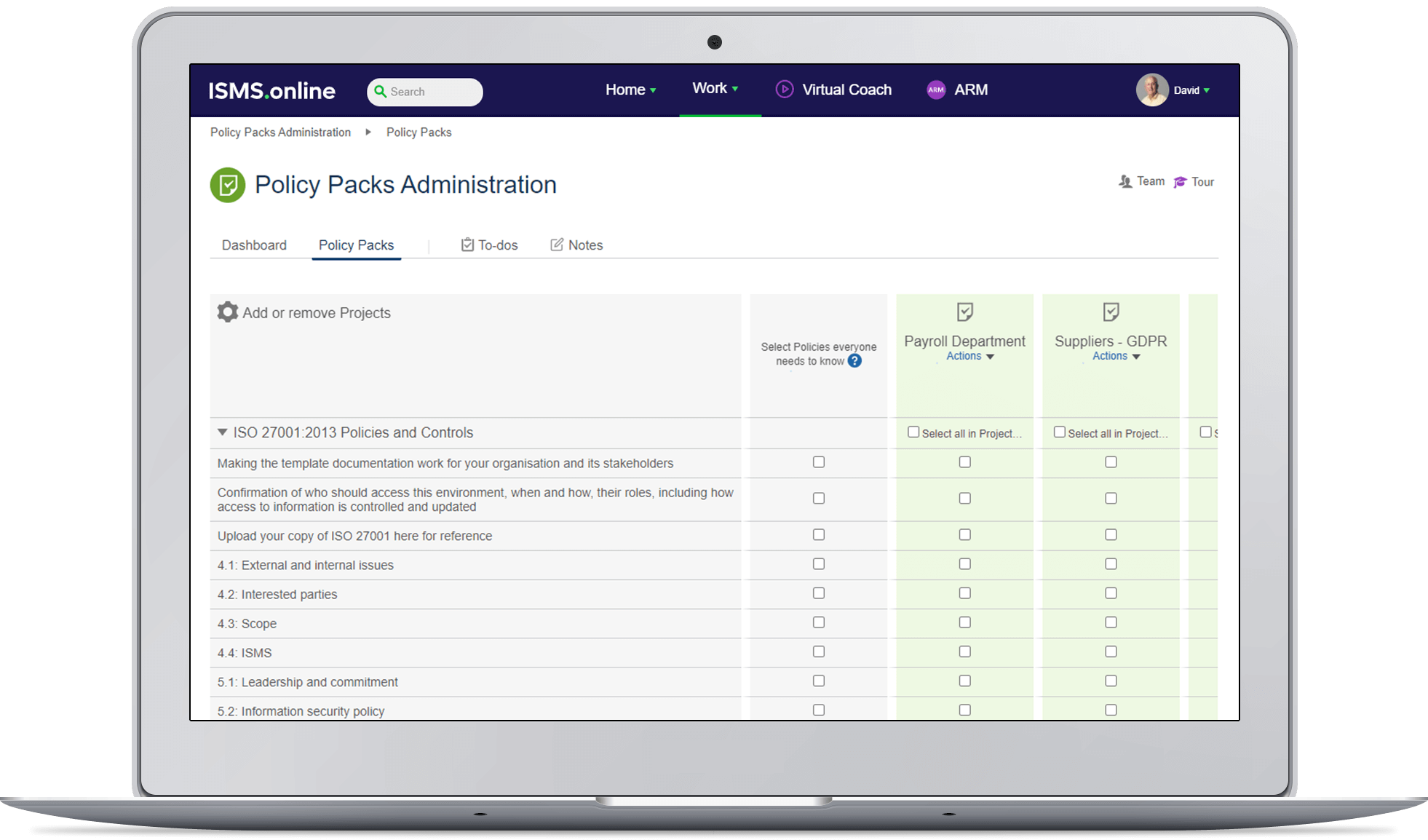This screenshot has width=1428, height=840.
Task: Open David's user profile menu
Action: click(1187, 90)
